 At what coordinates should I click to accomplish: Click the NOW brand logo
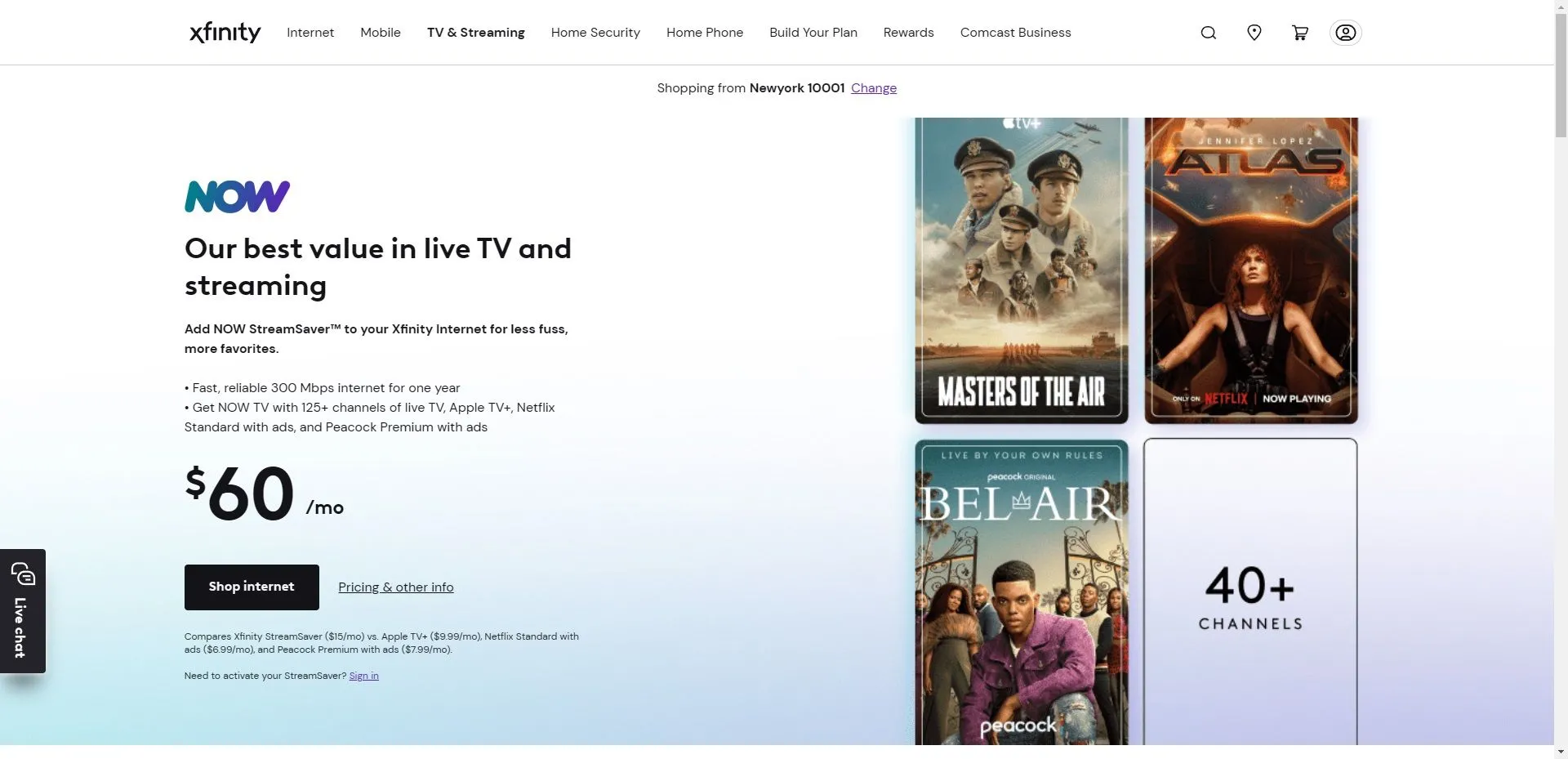[237, 196]
